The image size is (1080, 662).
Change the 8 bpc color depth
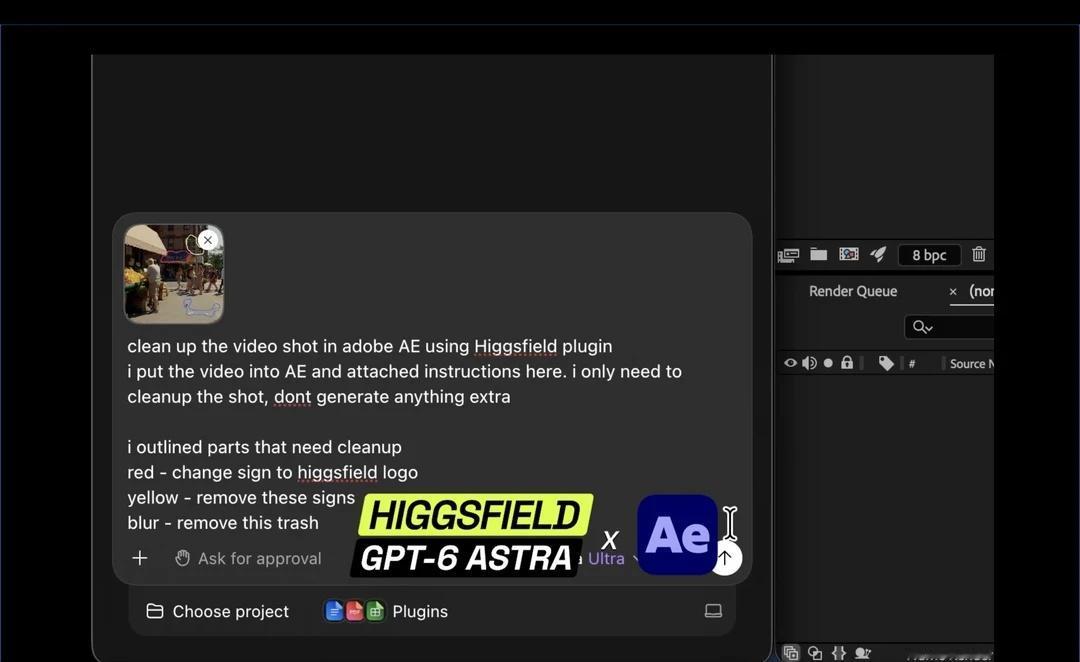click(x=929, y=256)
